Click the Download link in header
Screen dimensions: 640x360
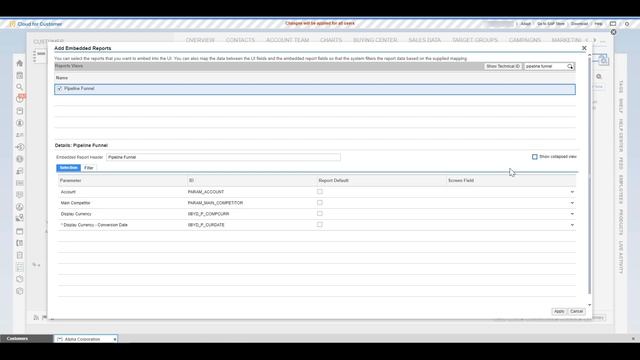pos(579,24)
